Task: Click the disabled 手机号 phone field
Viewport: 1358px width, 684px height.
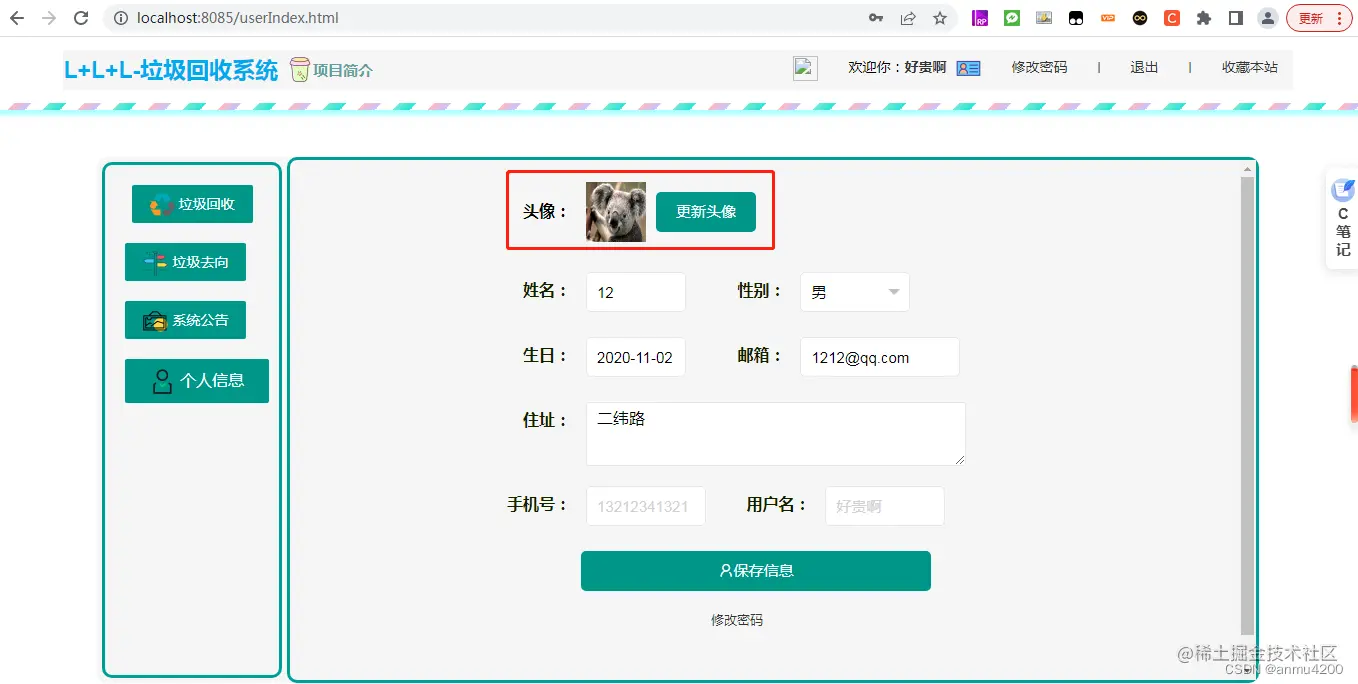Action: [x=646, y=506]
